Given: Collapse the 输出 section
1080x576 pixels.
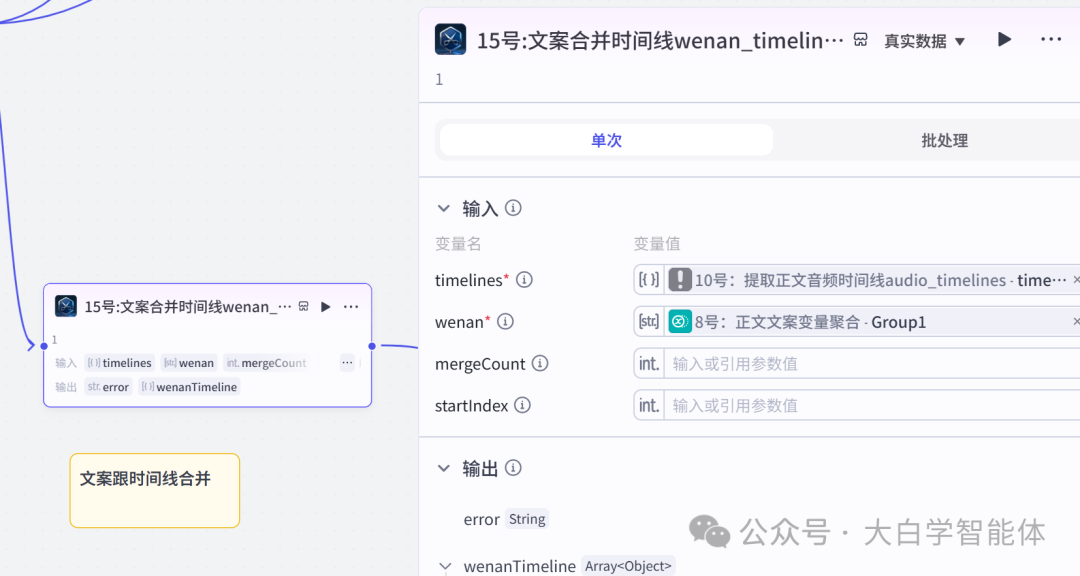Looking at the screenshot, I should (444, 469).
